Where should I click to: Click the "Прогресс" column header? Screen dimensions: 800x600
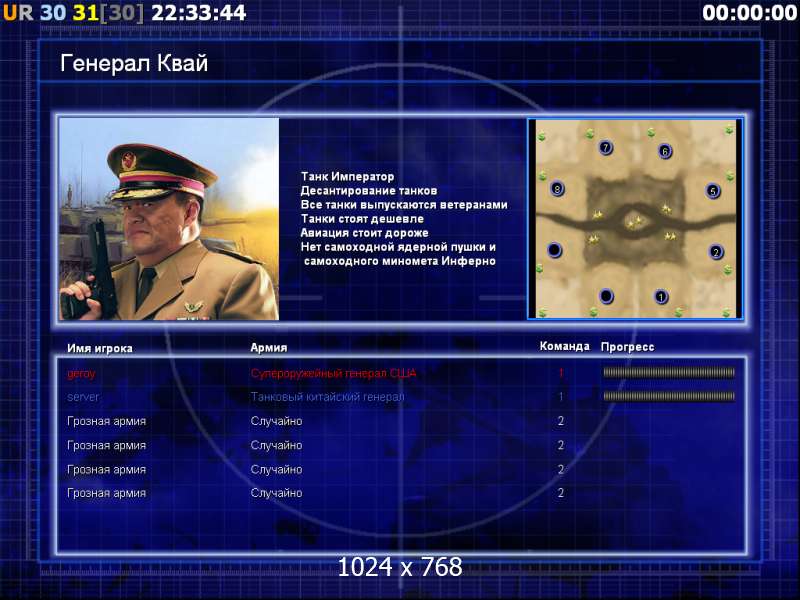627,347
